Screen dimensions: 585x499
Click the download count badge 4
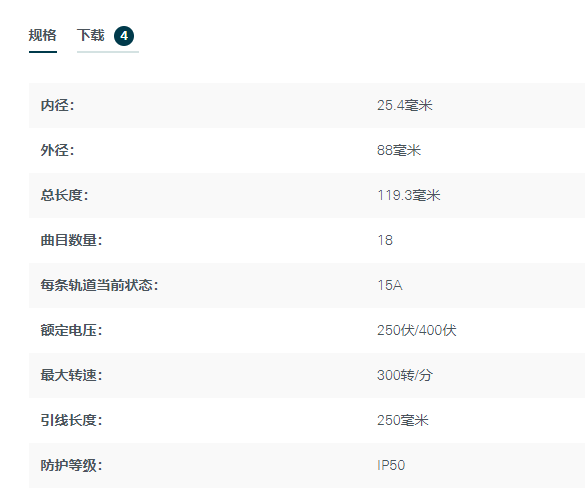(x=124, y=36)
